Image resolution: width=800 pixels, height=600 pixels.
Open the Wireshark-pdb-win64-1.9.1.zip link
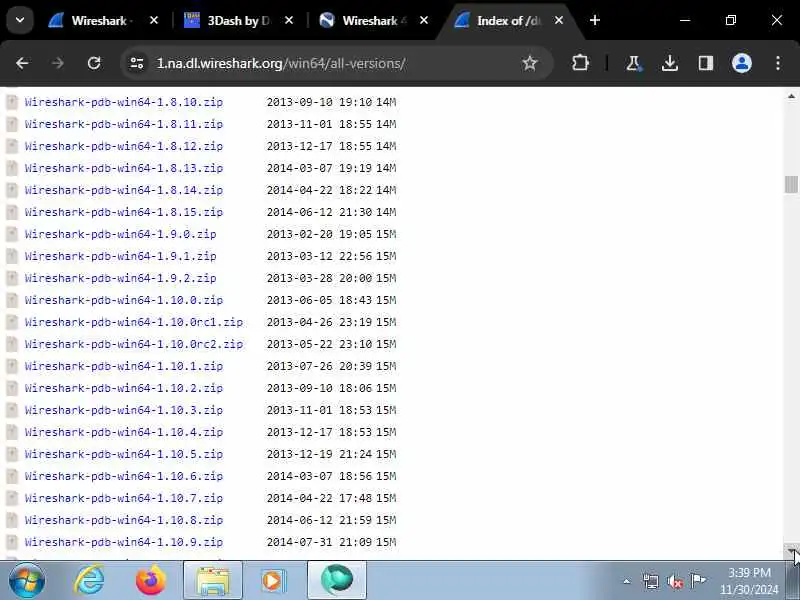(120, 256)
